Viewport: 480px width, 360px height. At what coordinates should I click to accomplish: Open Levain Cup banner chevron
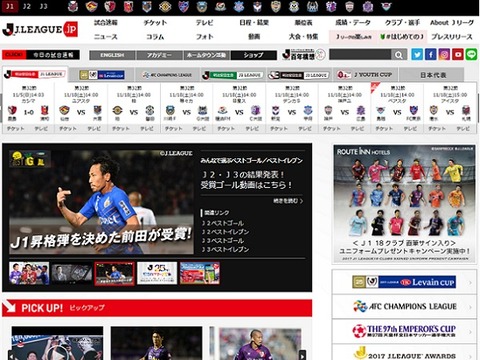point(470,283)
